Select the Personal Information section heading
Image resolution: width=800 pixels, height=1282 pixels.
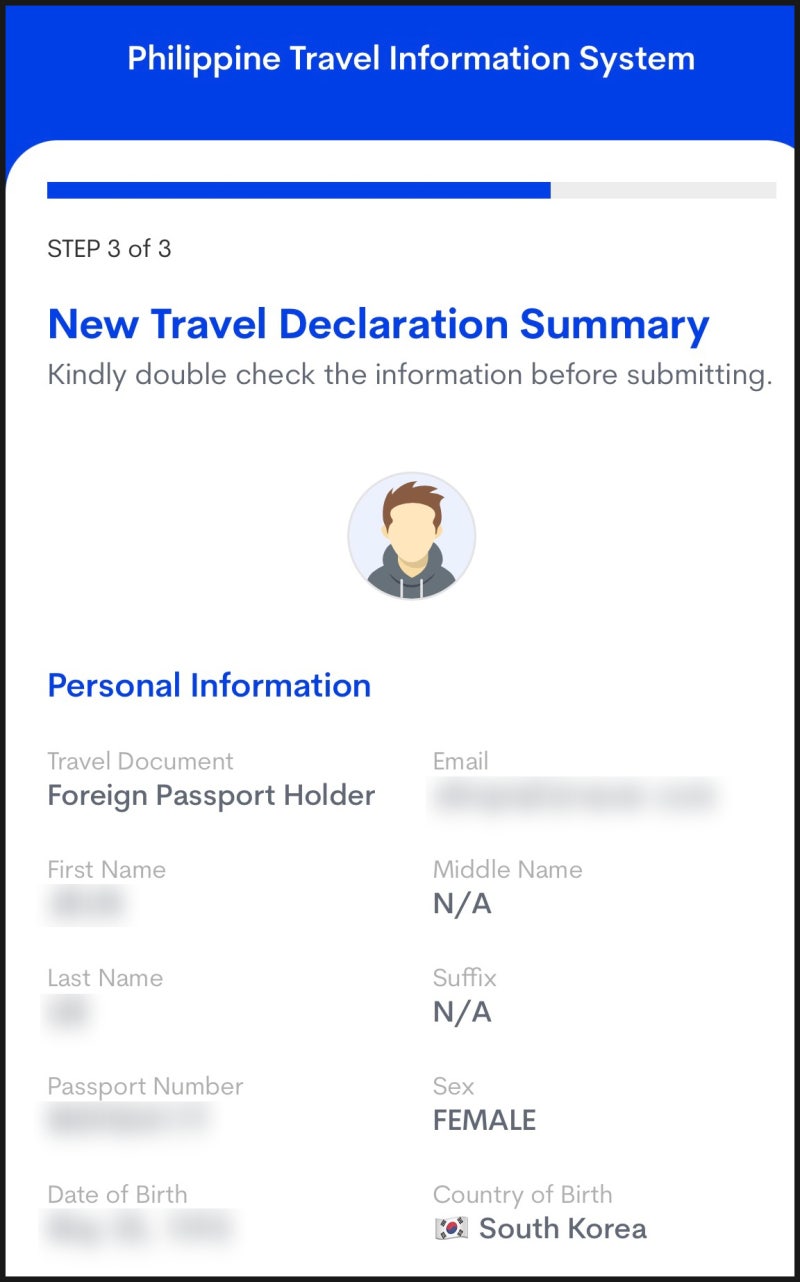209,686
